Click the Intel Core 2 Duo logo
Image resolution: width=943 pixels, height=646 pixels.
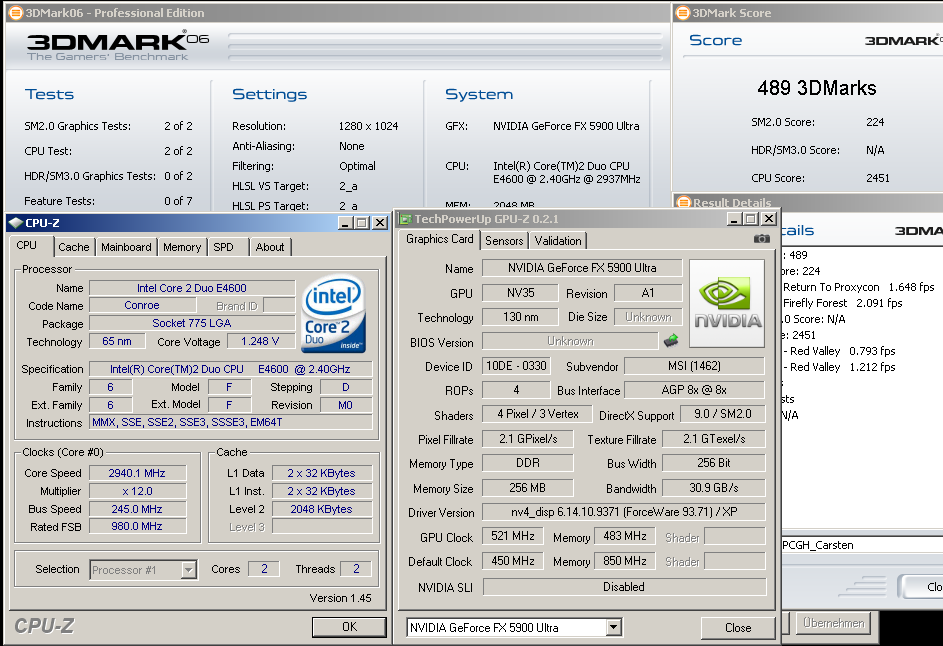334,314
